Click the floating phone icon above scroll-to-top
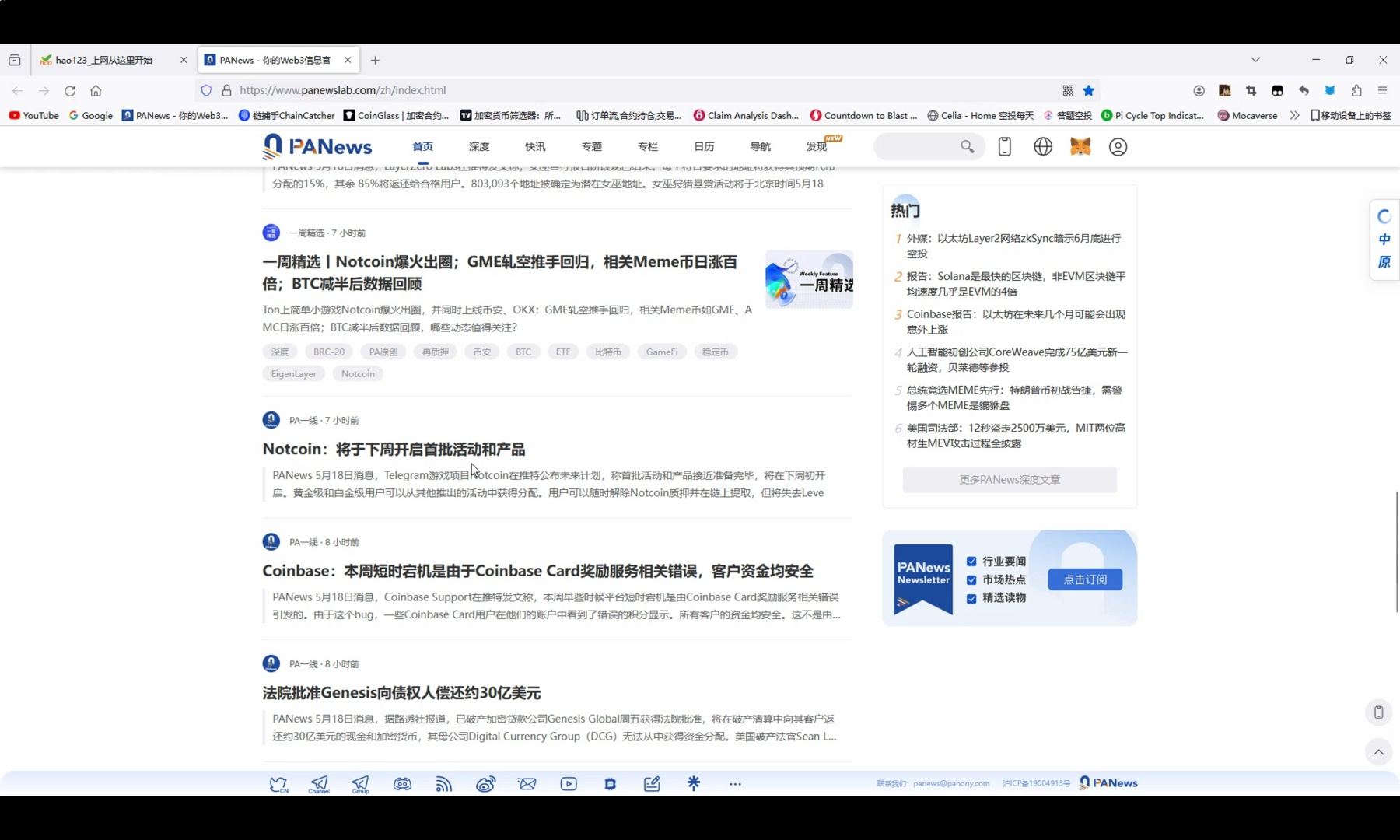This screenshot has height=840, width=1400. click(x=1378, y=712)
